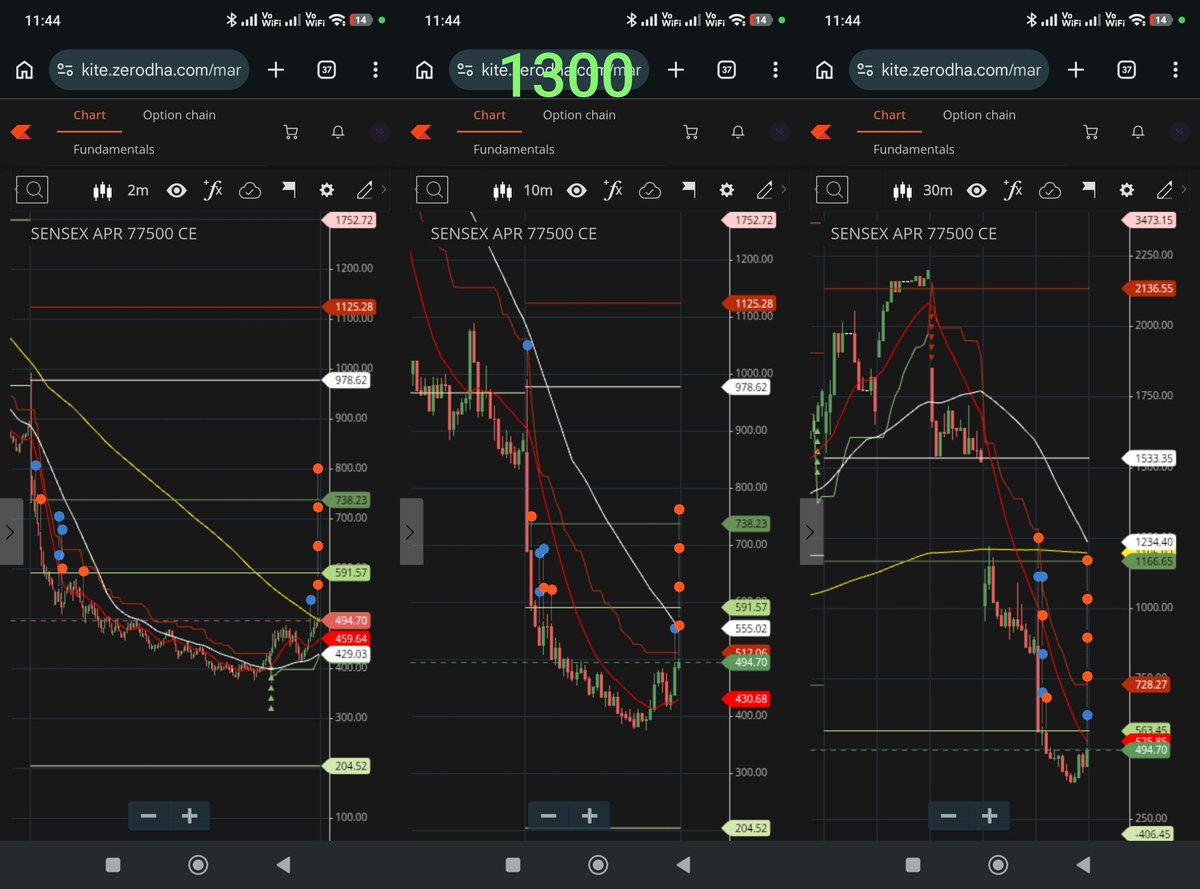Open fx studies in the 10m chart panel
This screenshot has height=889, width=1200.
[612, 190]
